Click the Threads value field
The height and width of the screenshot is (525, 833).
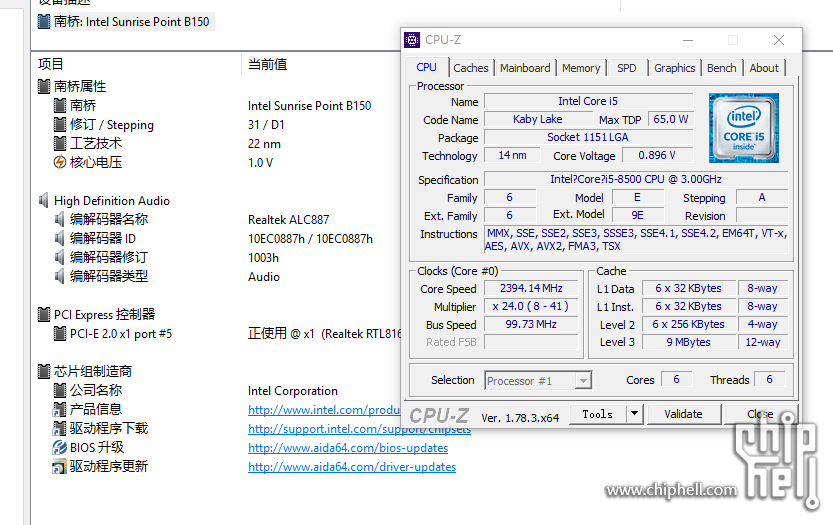pos(769,379)
